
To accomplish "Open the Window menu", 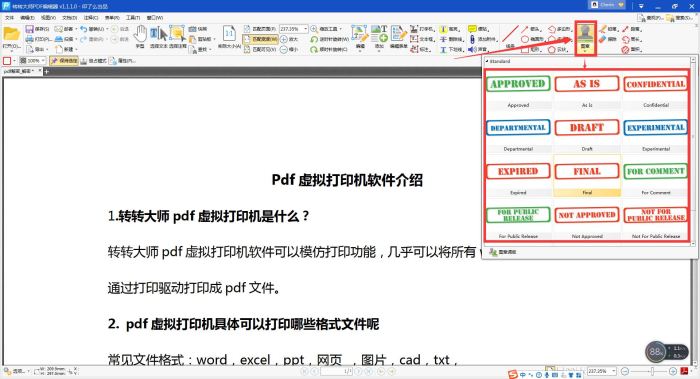I will pyautogui.click(x=154, y=18).
